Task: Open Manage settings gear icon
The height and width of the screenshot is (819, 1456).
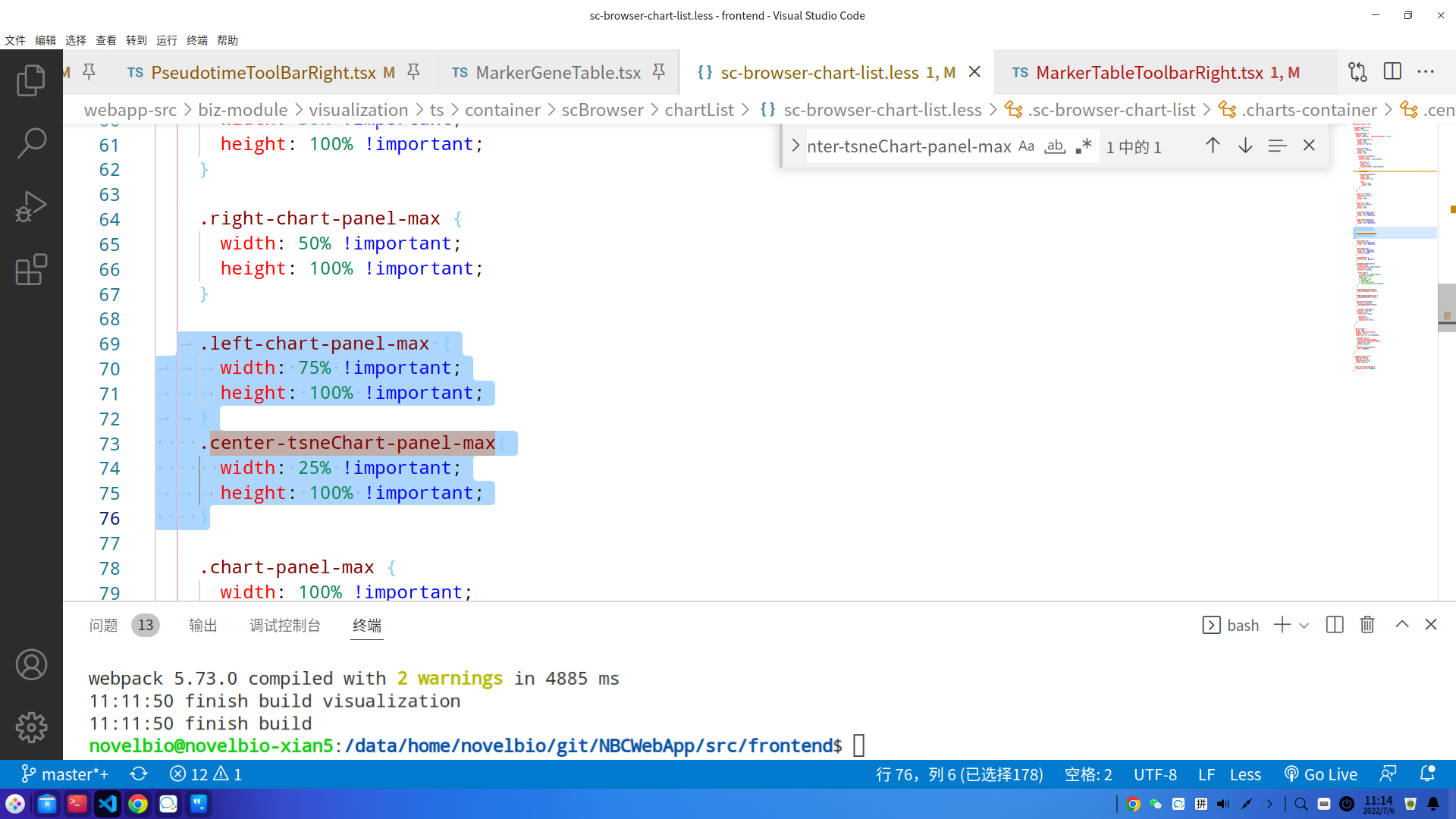Action: point(31,727)
